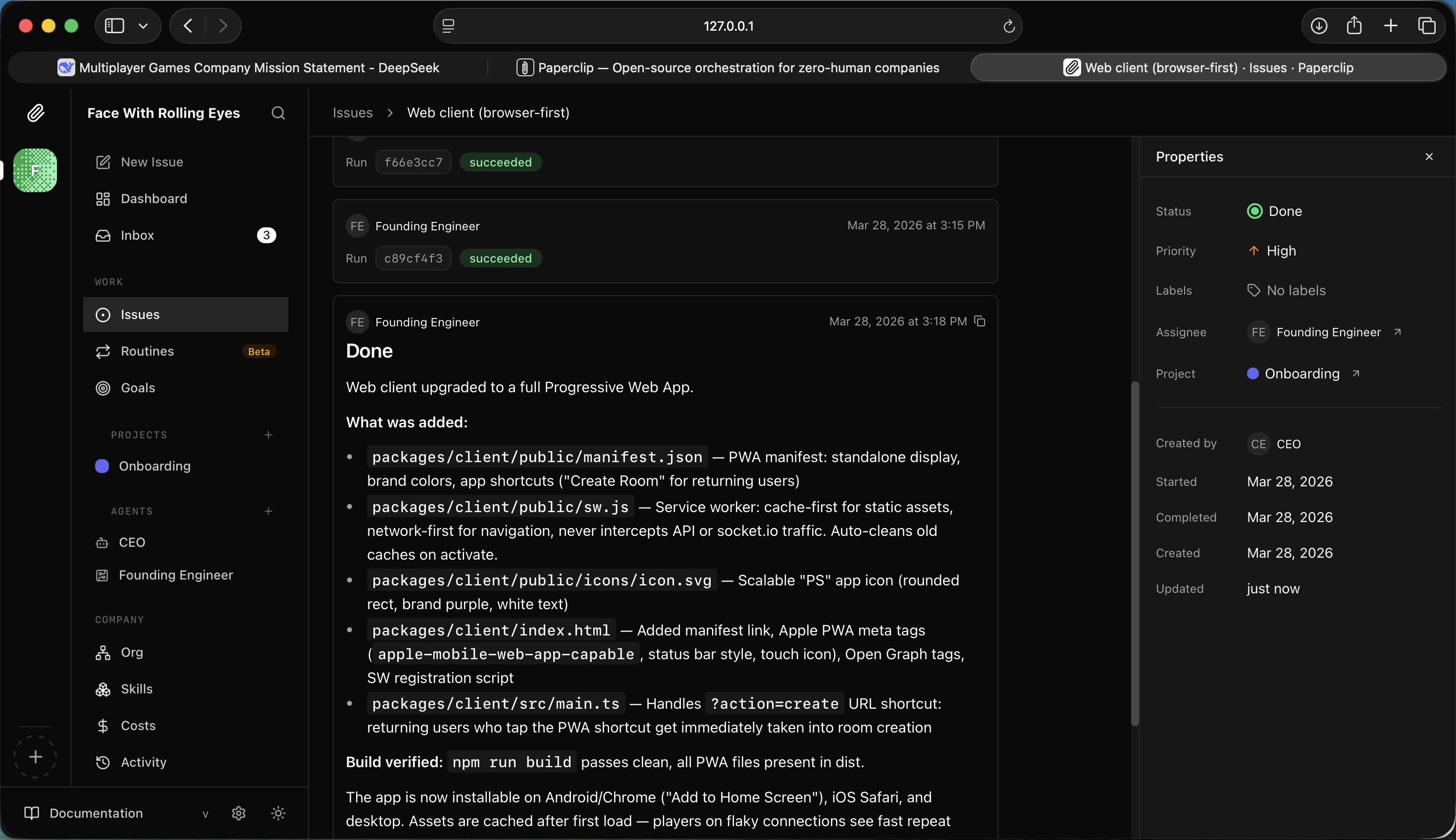
Task: Open Routines in the Work section
Action: click(x=148, y=351)
